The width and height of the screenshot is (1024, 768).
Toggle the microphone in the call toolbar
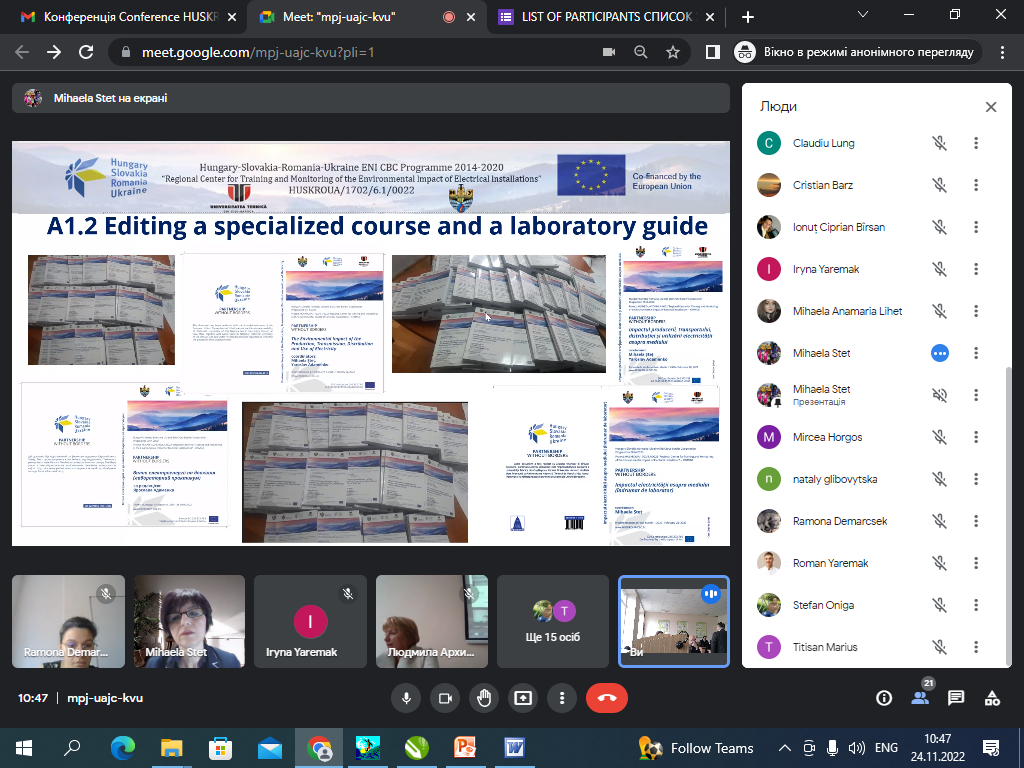point(406,698)
